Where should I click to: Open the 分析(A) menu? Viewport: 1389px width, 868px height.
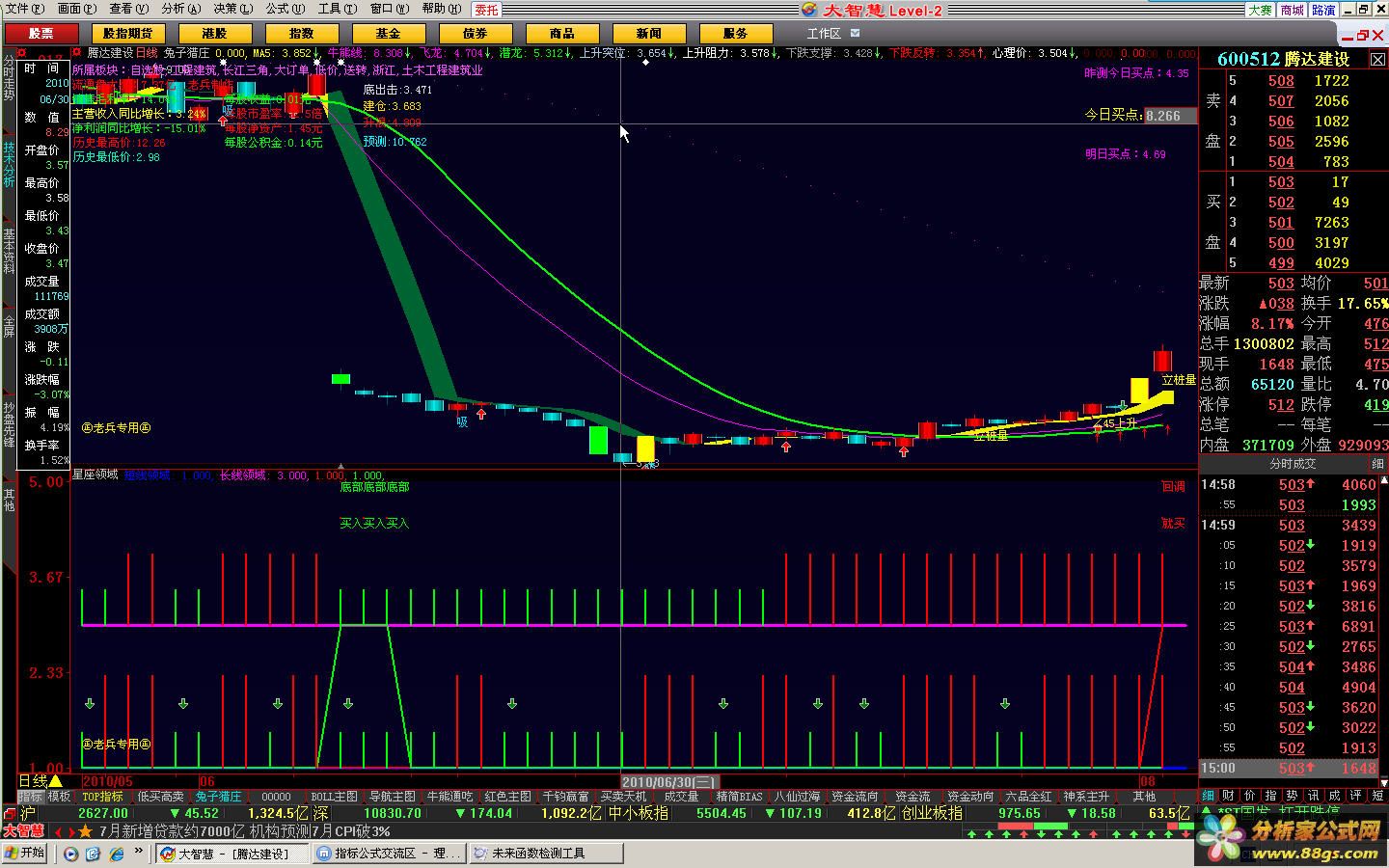tap(180, 9)
